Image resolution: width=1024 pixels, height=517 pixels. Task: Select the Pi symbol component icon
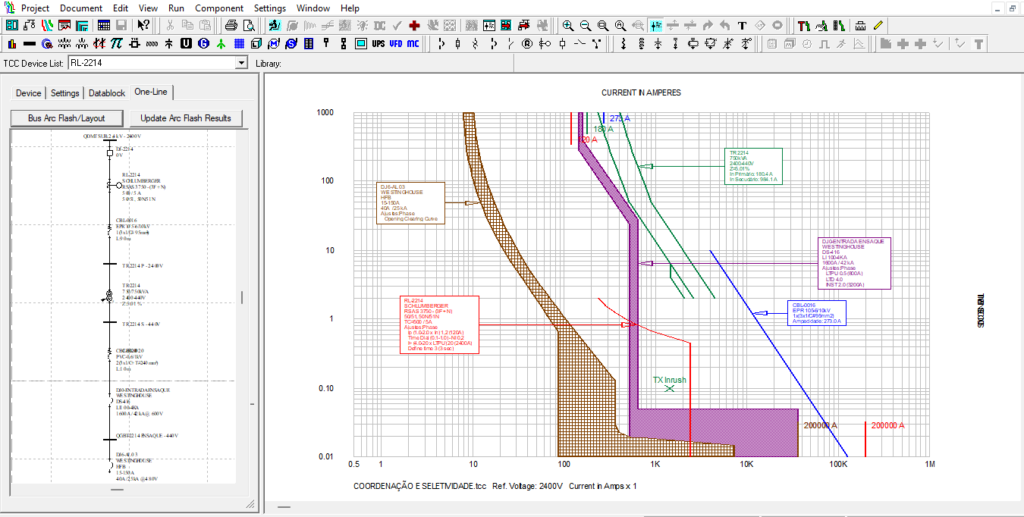(x=117, y=44)
